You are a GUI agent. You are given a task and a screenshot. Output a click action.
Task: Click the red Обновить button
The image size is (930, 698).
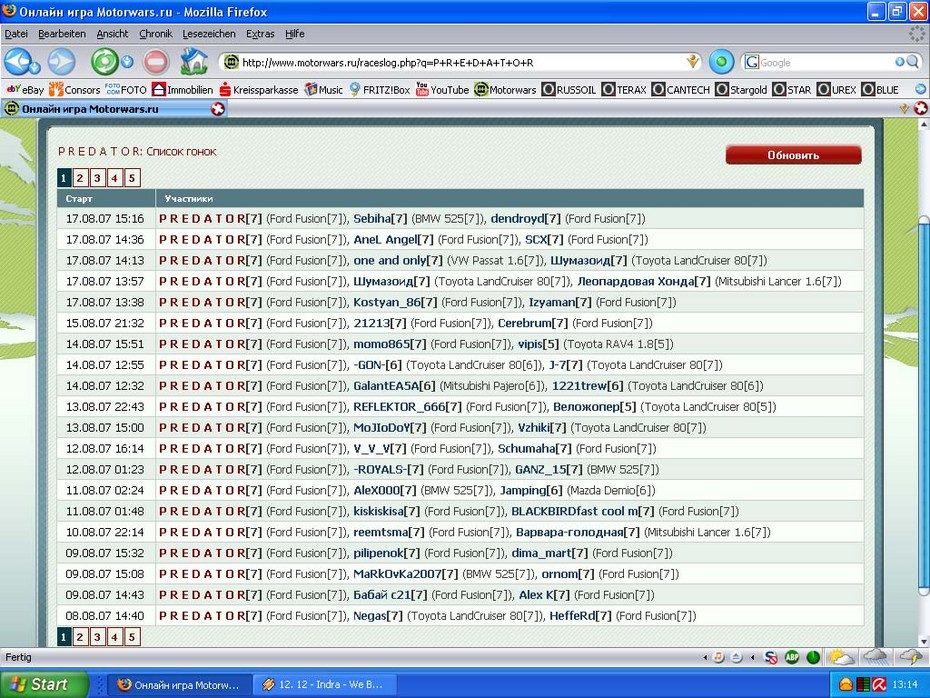point(793,155)
